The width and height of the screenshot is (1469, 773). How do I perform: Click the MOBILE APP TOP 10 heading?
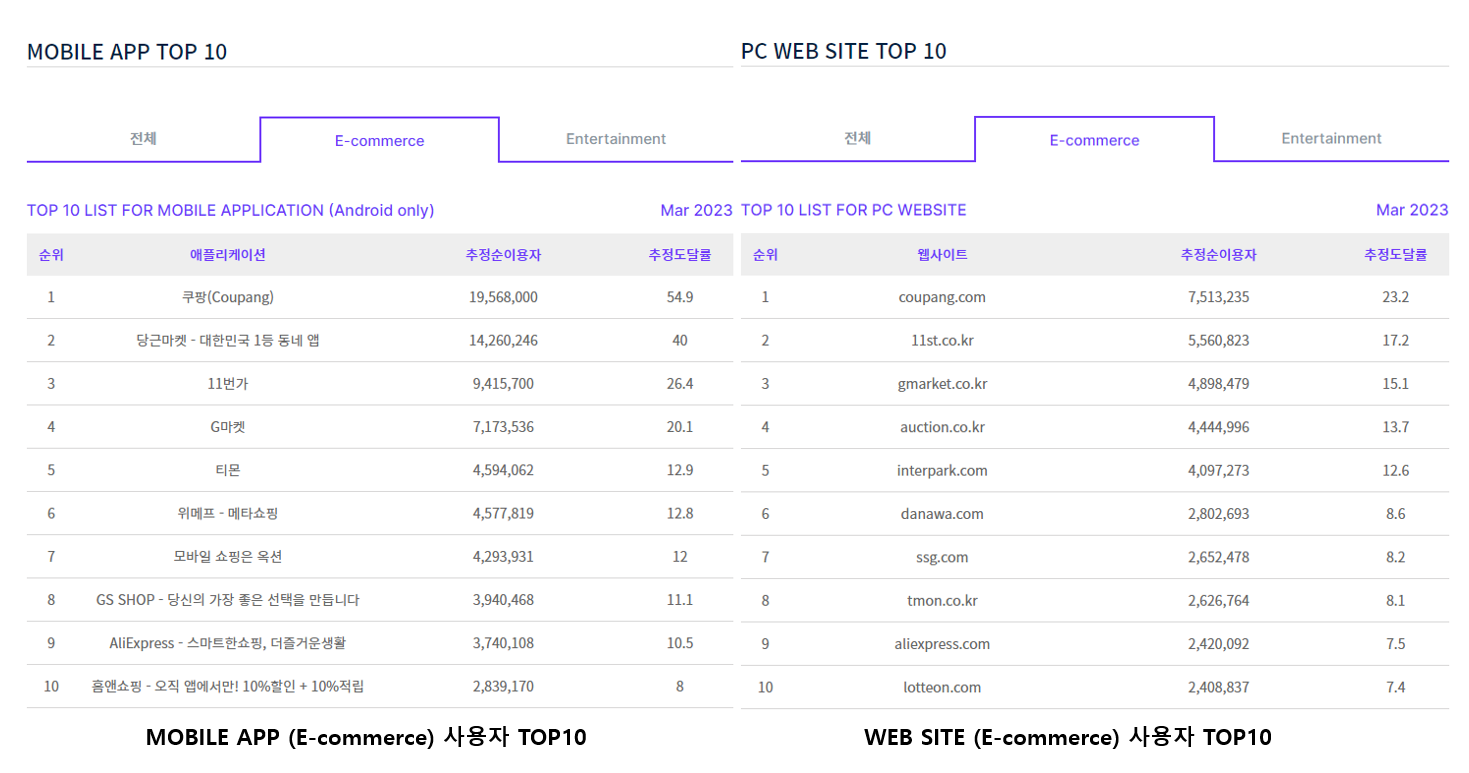click(x=127, y=51)
